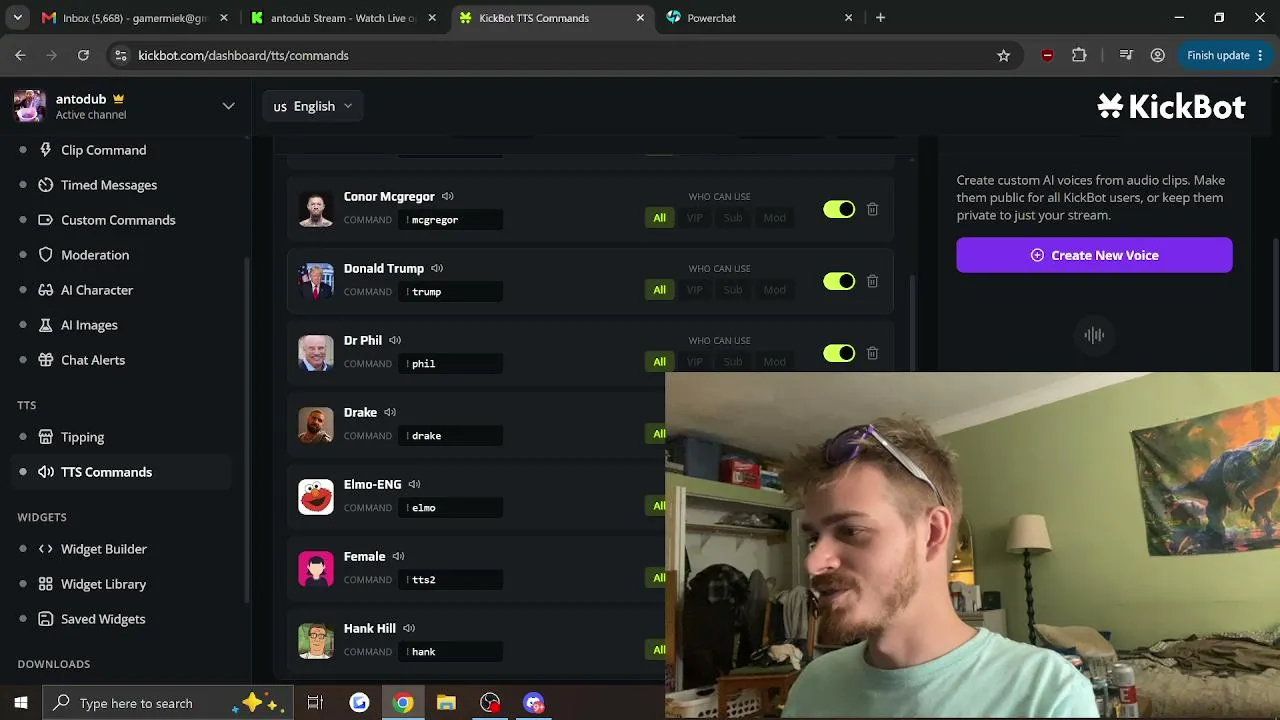Play Elmo-ENG voice preview speaker
The width and height of the screenshot is (1280, 720).
pyautogui.click(x=414, y=484)
